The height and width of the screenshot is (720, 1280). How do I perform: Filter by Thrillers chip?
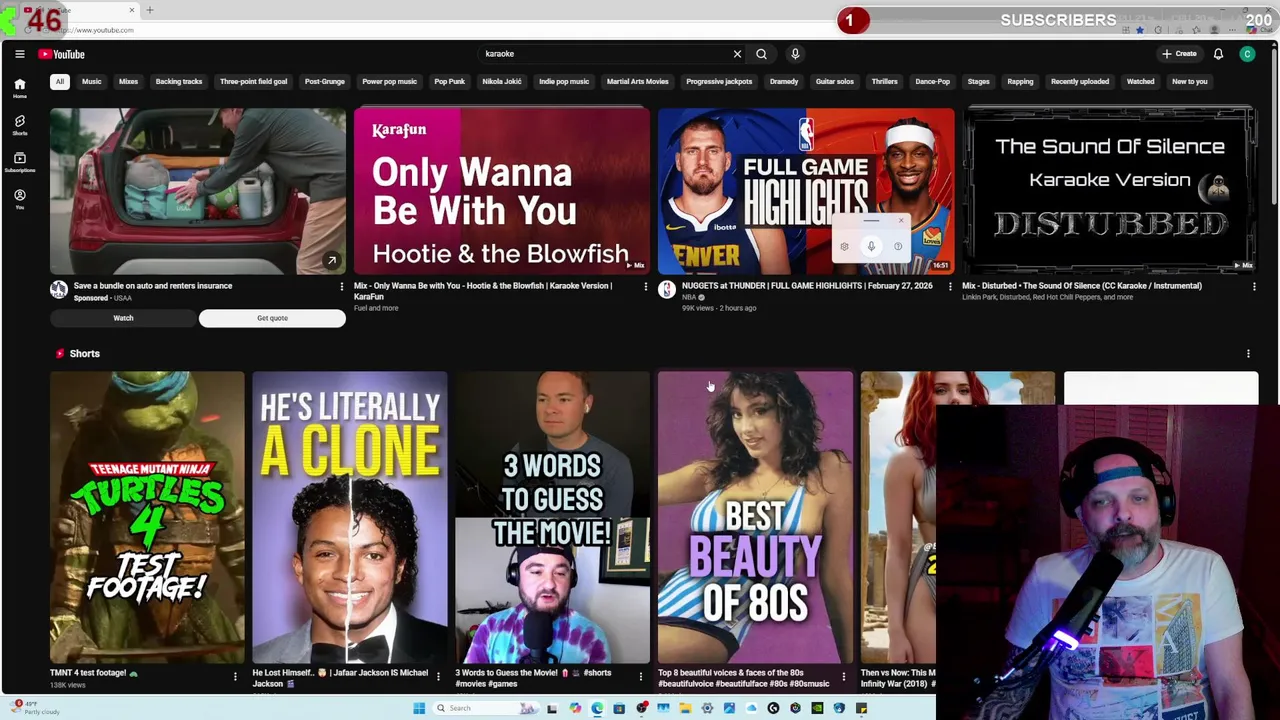coord(884,81)
